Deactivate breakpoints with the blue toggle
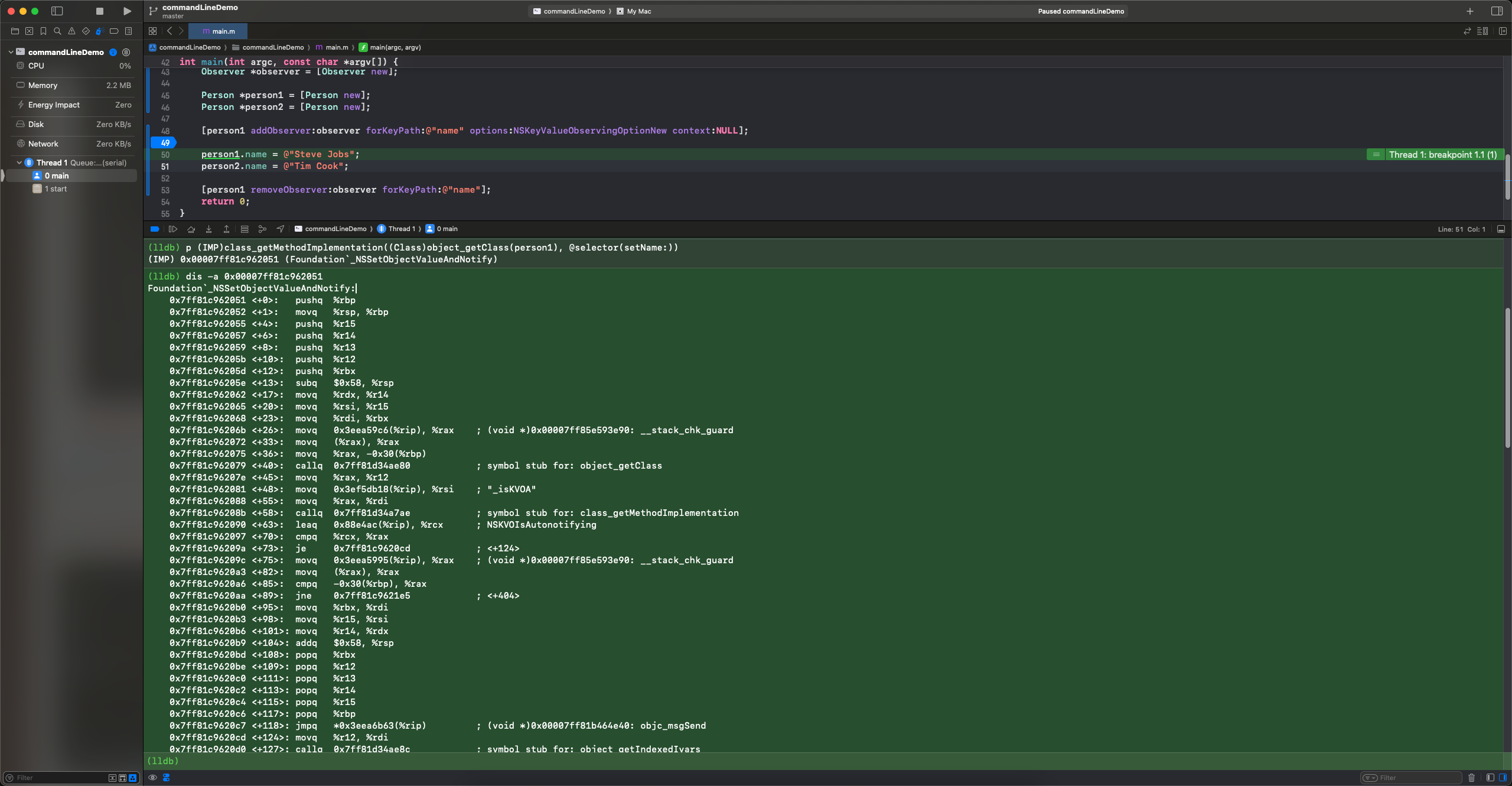This screenshot has height=786, width=1512. [x=155, y=229]
